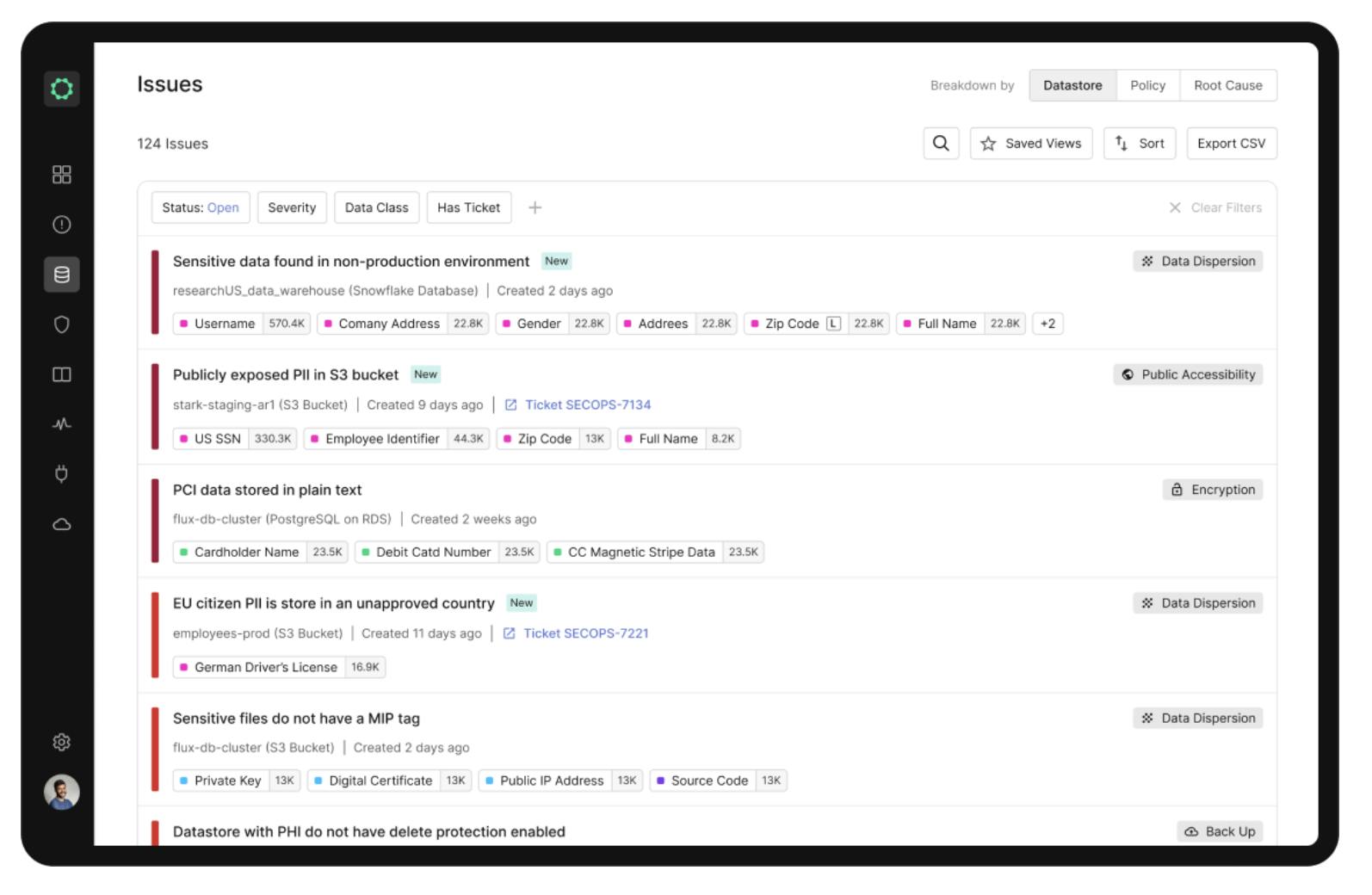Screen dimensions: 1372x895
Task: Click Zip Code 13K chip
Action: point(553,439)
